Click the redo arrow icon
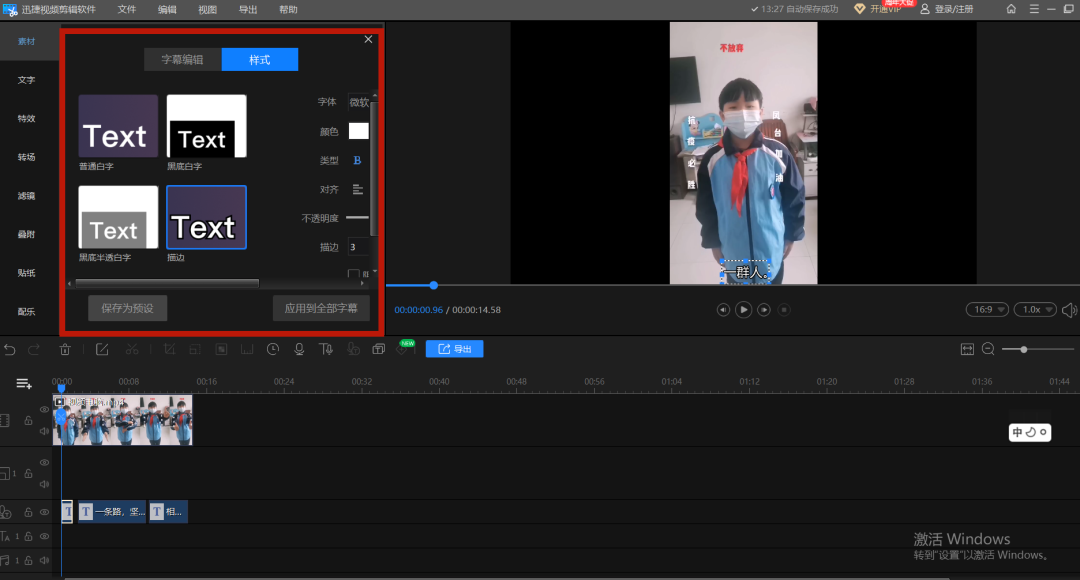The image size is (1080, 580). pos(34,349)
